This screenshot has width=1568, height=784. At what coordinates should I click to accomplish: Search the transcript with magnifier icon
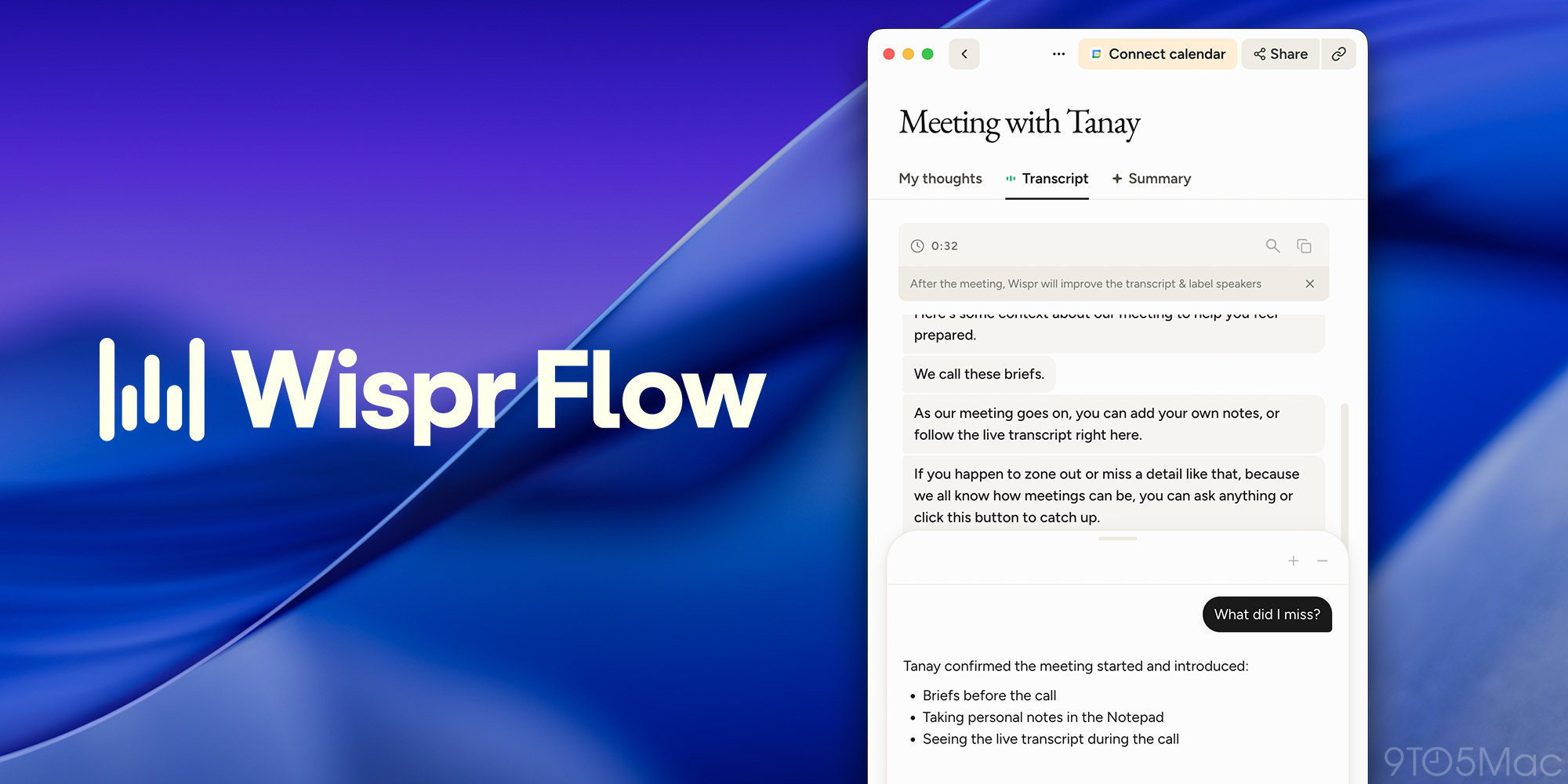(x=1272, y=245)
